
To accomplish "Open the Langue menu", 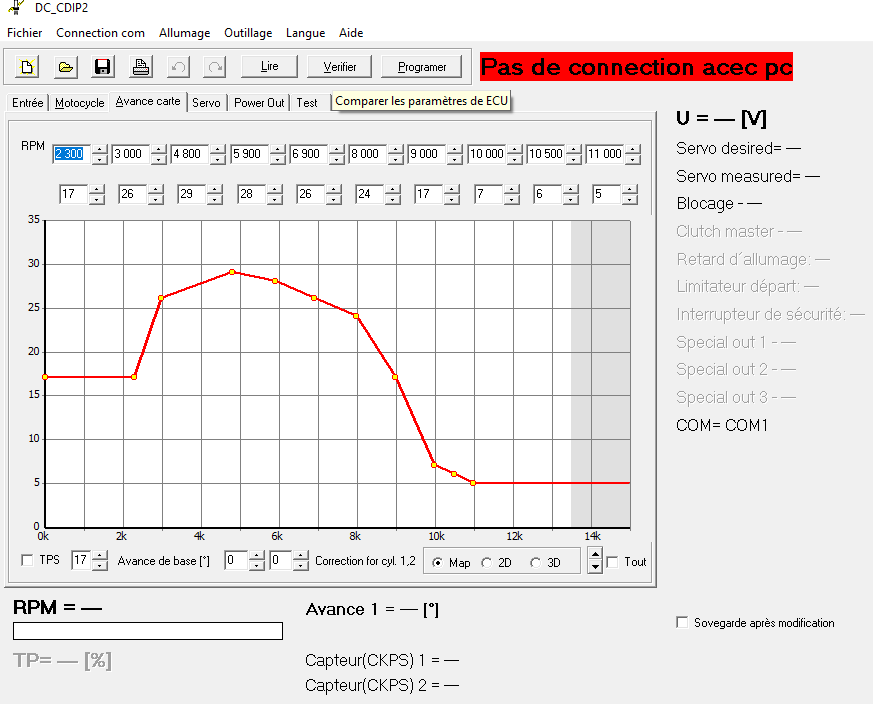I will click(x=305, y=33).
